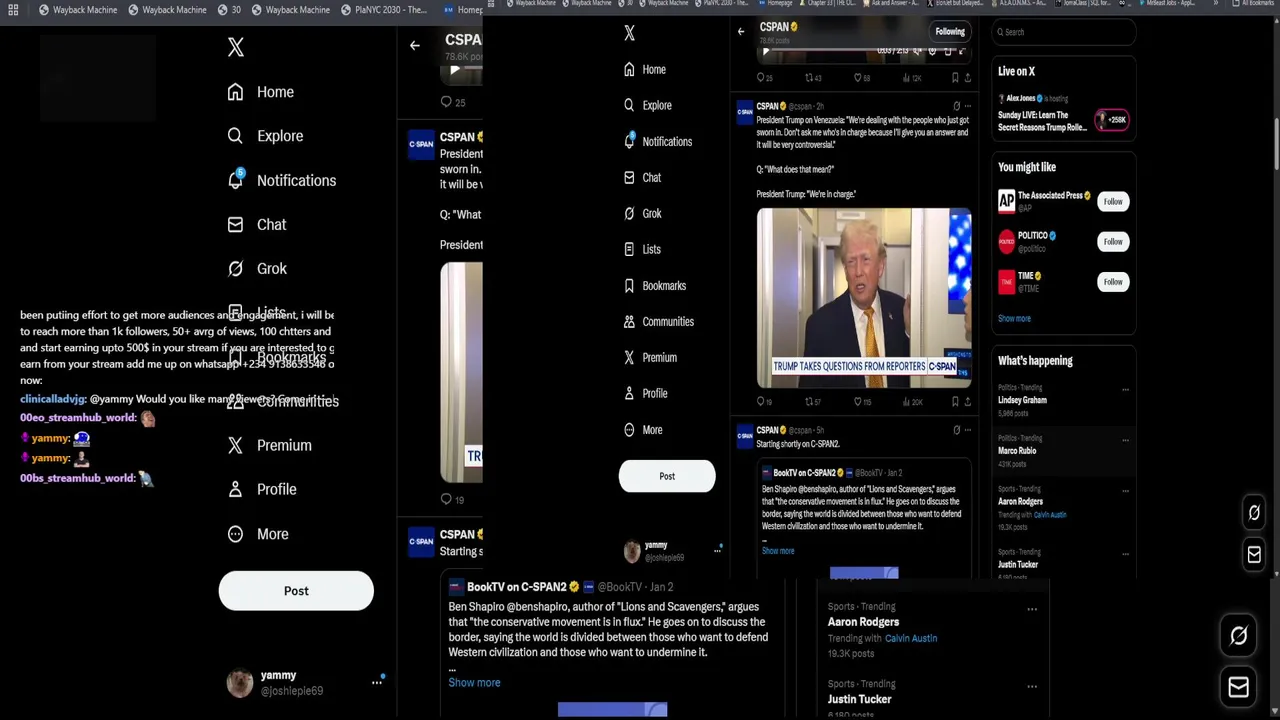Open options for Marco Rubio trend
This screenshot has height=720, width=1280.
(x=1125, y=440)
